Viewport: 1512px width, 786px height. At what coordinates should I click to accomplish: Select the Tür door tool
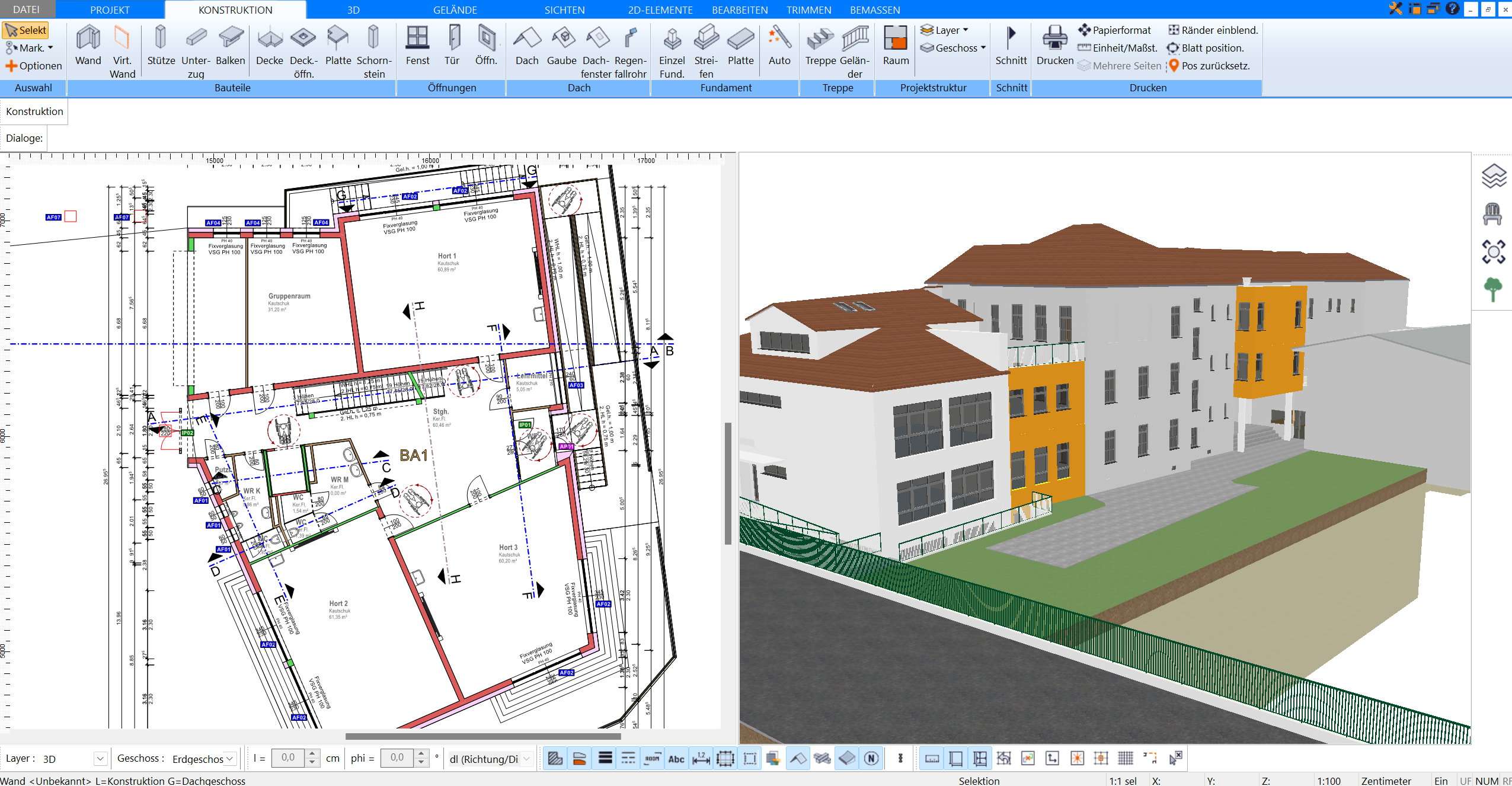[x=452, y=45]
